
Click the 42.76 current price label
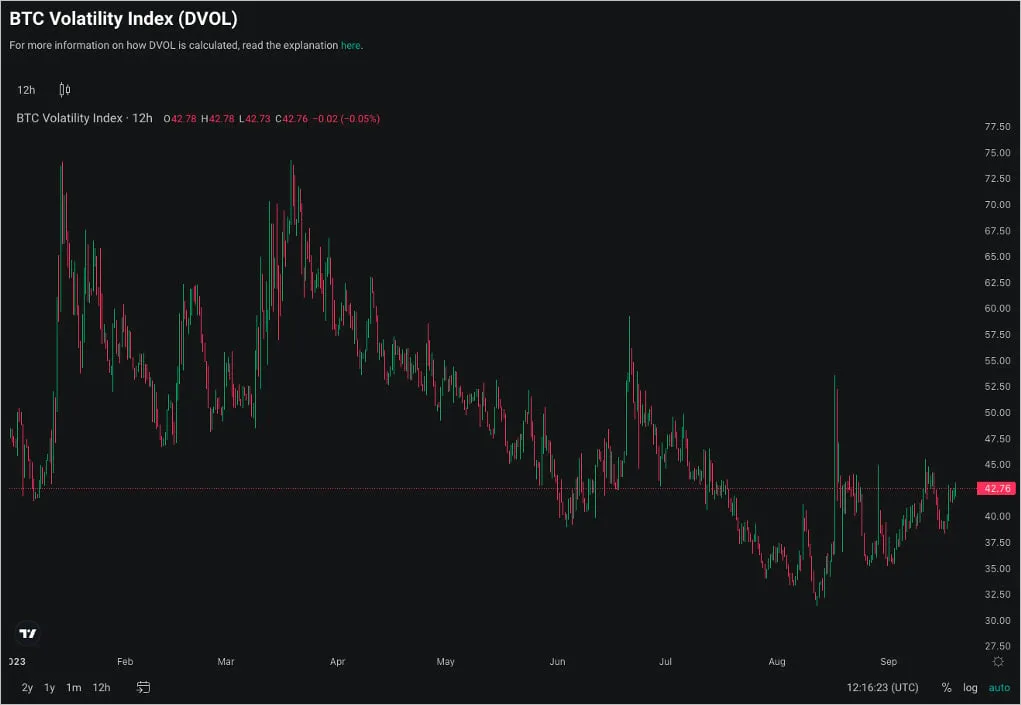tap(996, 488)
